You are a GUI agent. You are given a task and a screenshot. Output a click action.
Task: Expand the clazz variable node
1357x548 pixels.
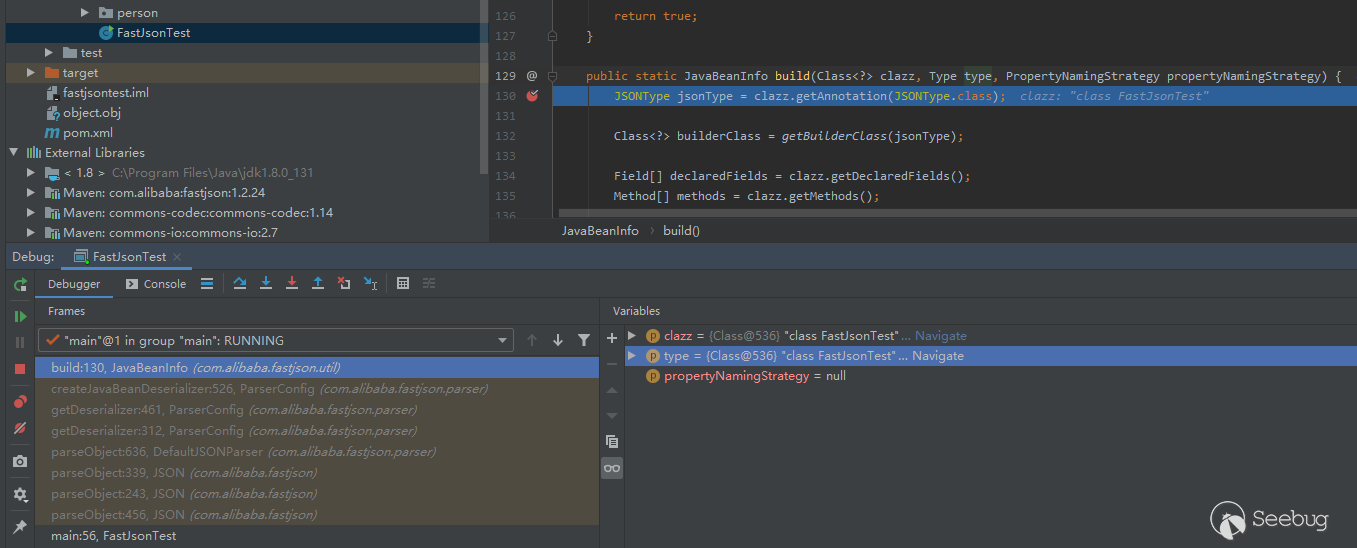[632, 336]
